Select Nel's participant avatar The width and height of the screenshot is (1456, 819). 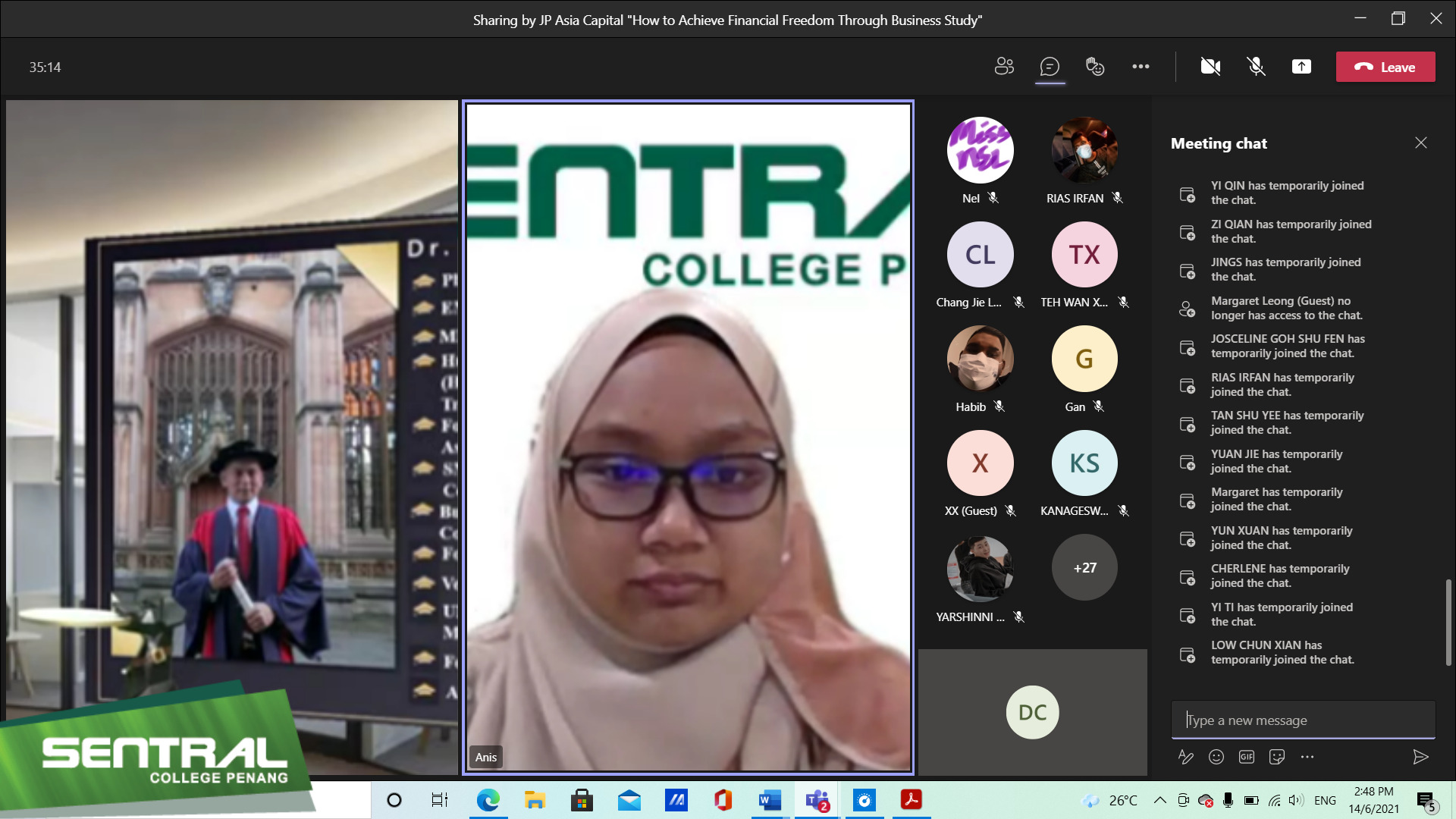pyautogui.click(x=980, y=149)
